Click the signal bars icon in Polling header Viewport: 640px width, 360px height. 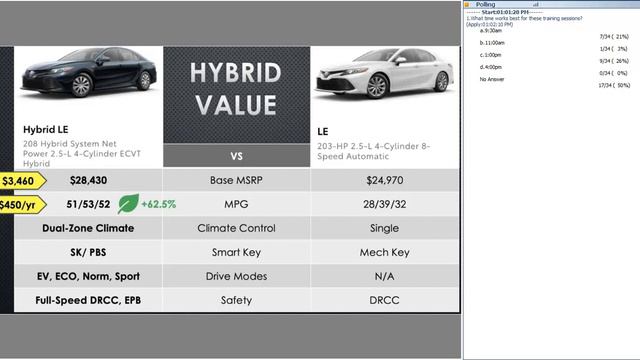click(x=536, y=4)
